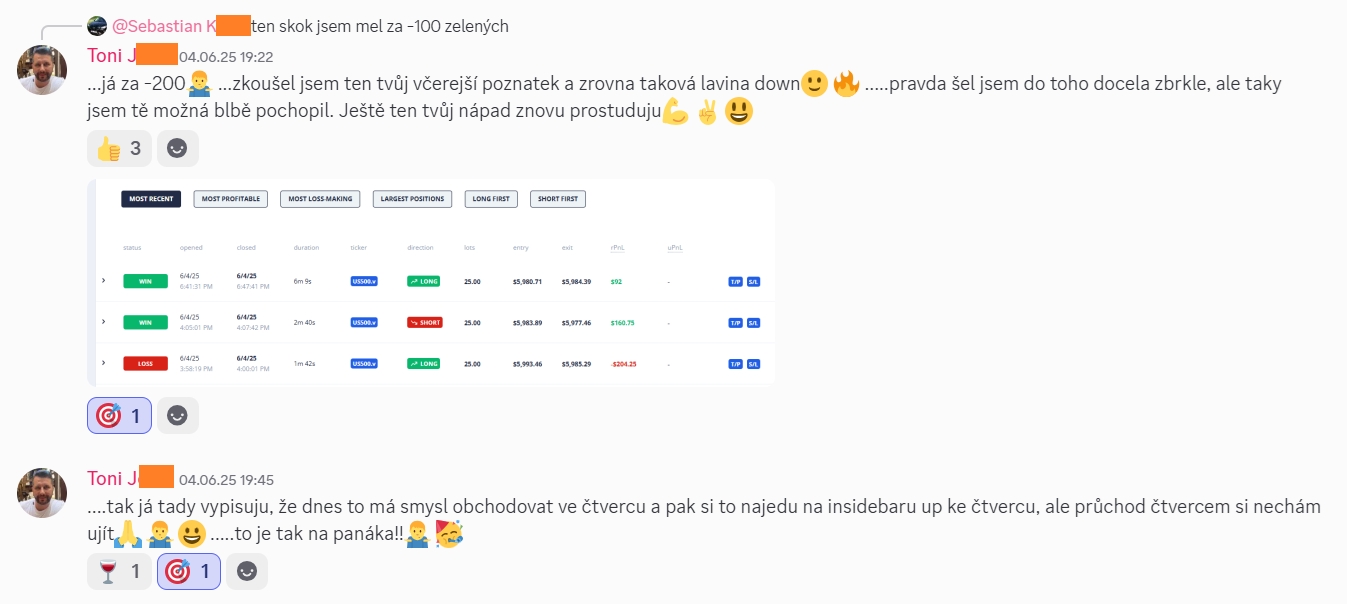The image size is (1347, 604).
Task: Expand the first WIN trade row chevron
Action: tap(104, 281)
